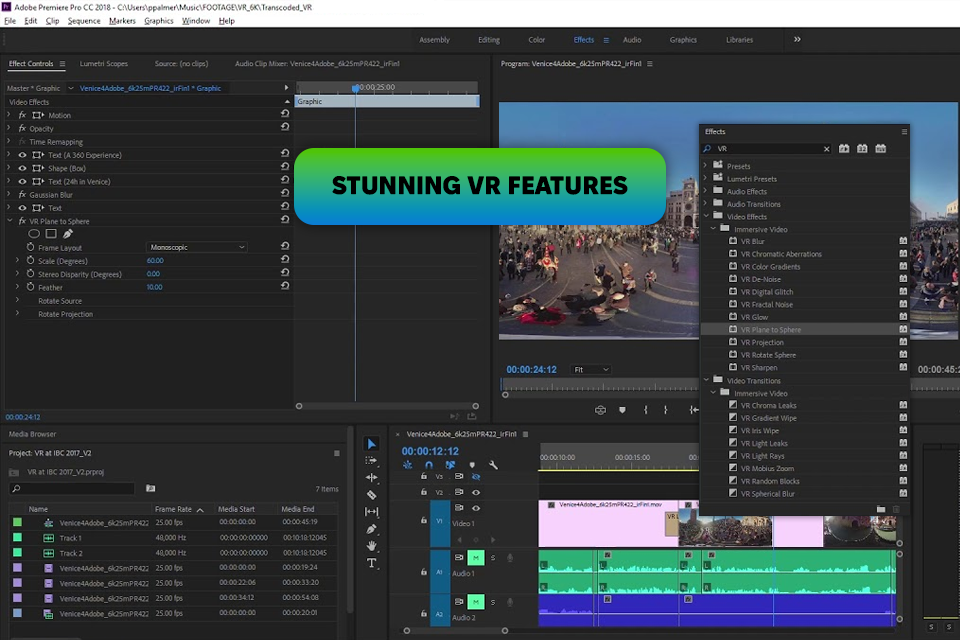Select the Hand tool
960x640 pixels.
[x=371, y=546]
